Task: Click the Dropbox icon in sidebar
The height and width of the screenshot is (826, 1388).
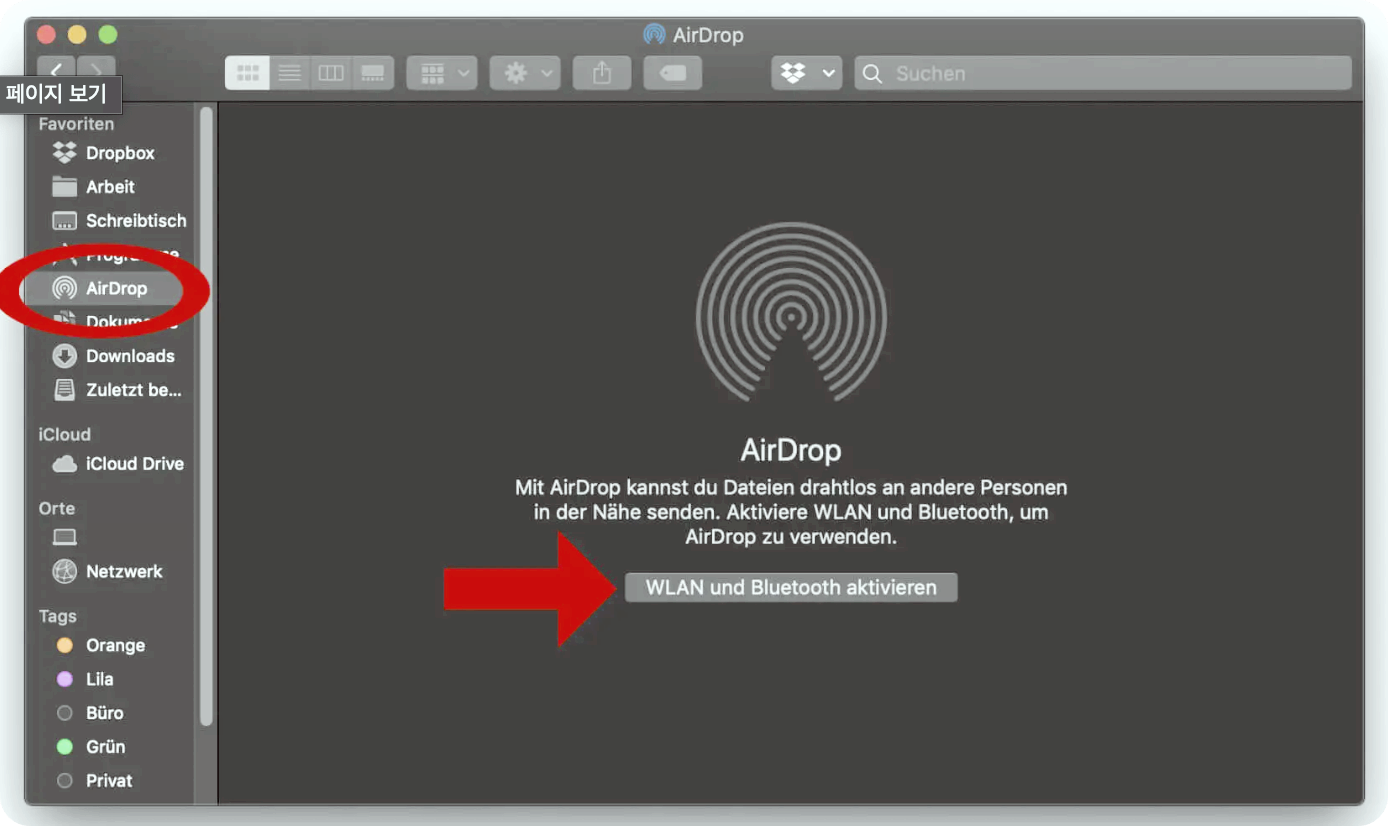Action: point(64,153)
